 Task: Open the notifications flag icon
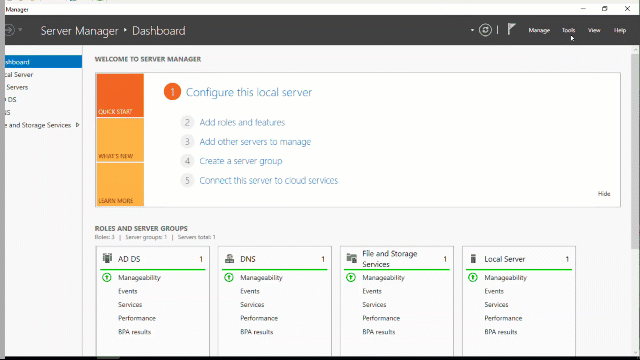[x=511, y=29]
